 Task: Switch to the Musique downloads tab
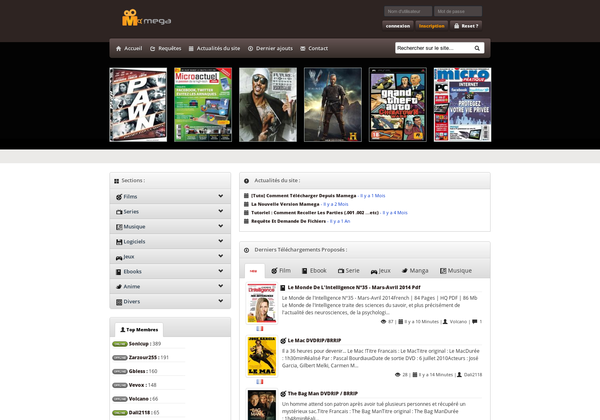click(456, 271)
